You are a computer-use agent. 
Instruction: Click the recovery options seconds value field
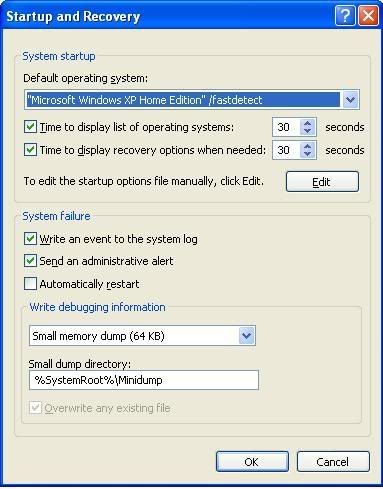tap(287, 150)
